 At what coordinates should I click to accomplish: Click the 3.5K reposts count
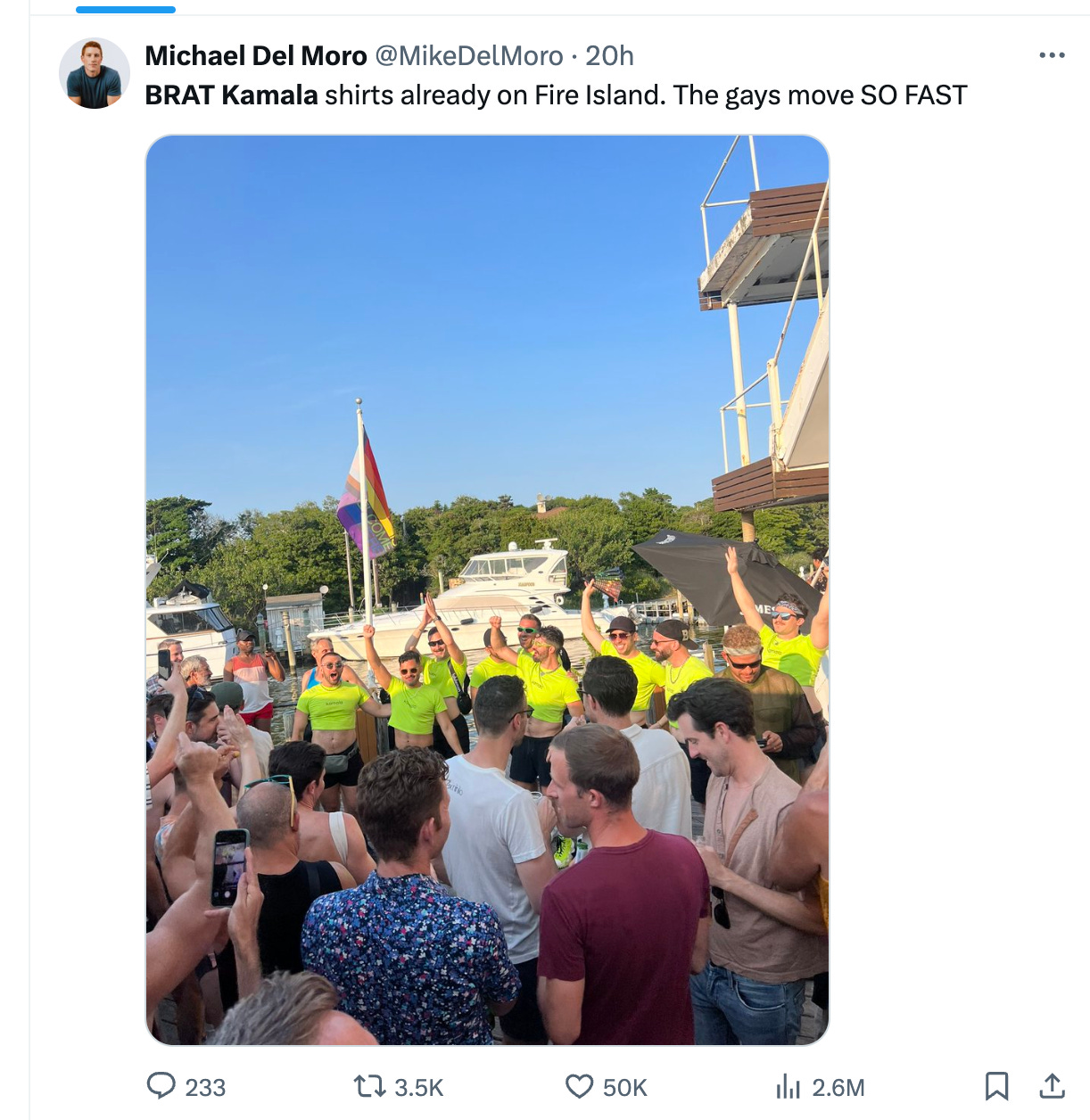[418, 1087]
